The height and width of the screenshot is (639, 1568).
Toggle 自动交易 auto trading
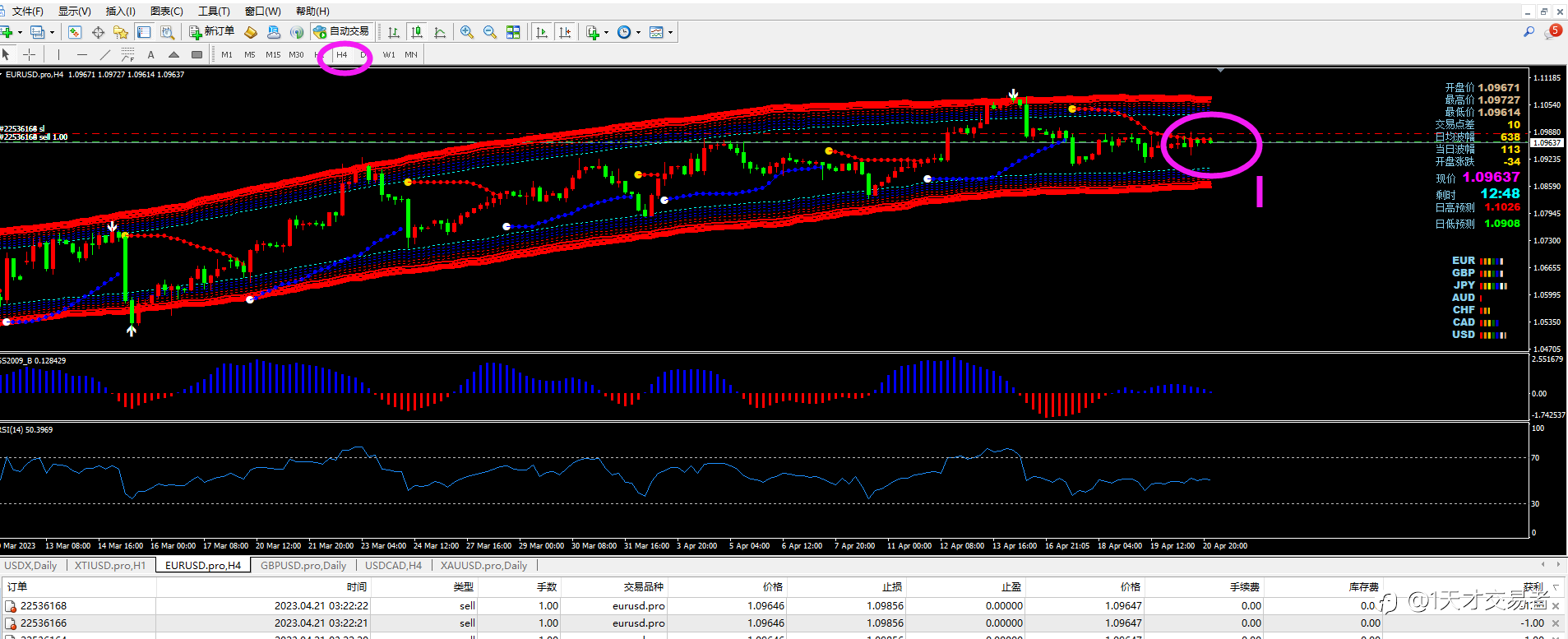[x=341, y=32]
